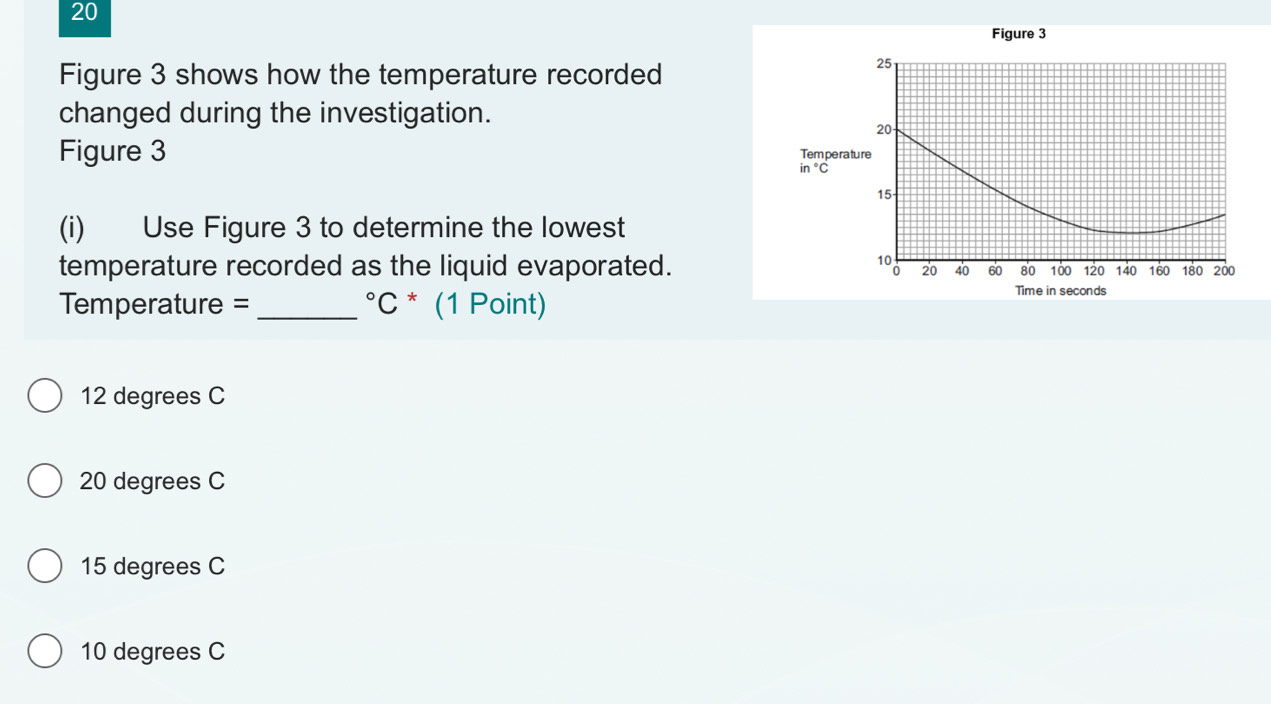The height and width of the screenshot is (704, 1271).
Task: Select the 12 degrees C radio button
Action: (43, 396)
